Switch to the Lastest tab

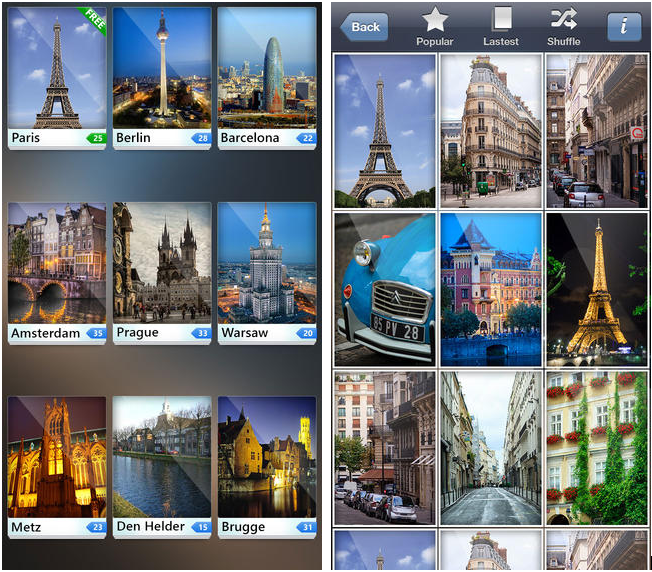click(501, 27)
